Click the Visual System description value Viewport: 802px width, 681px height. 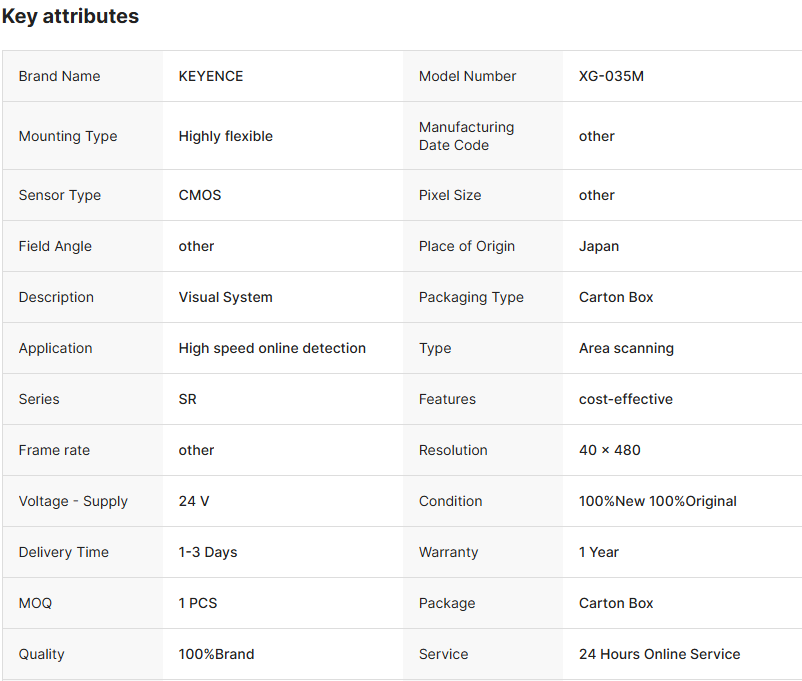(x=226, y=297)
